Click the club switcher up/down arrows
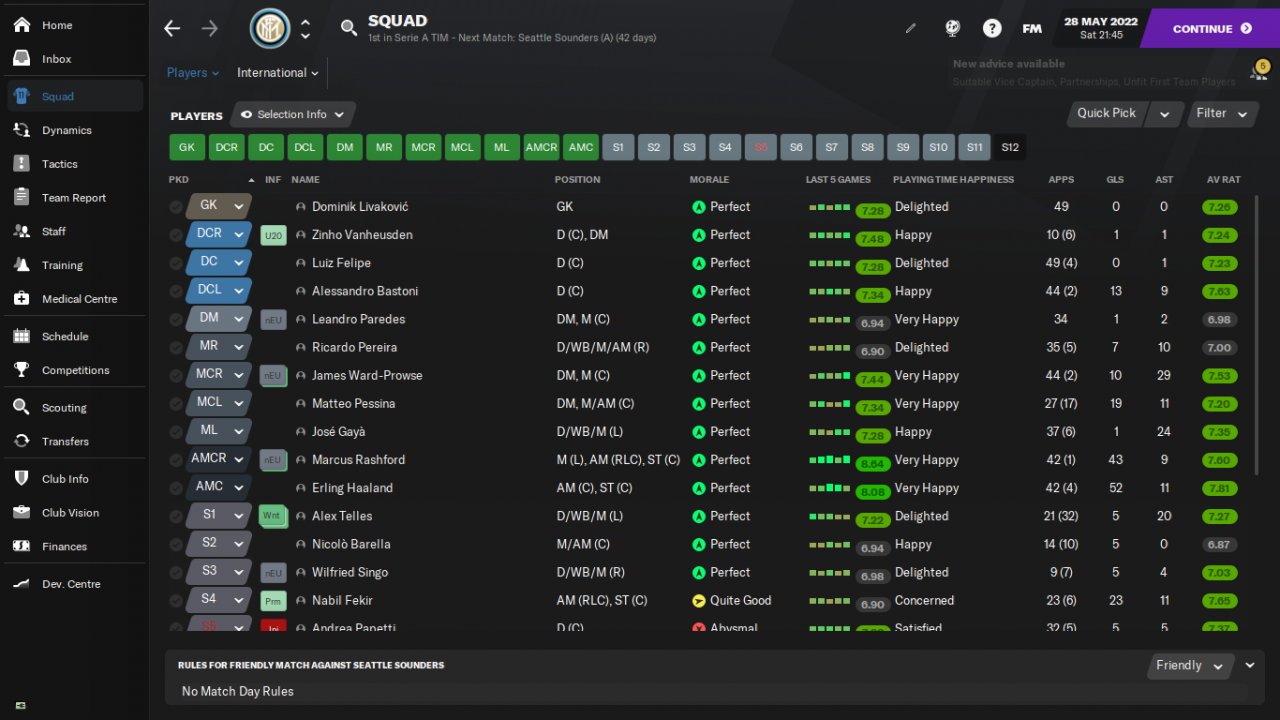The image size is (1280, 720). tap(305, 29)
